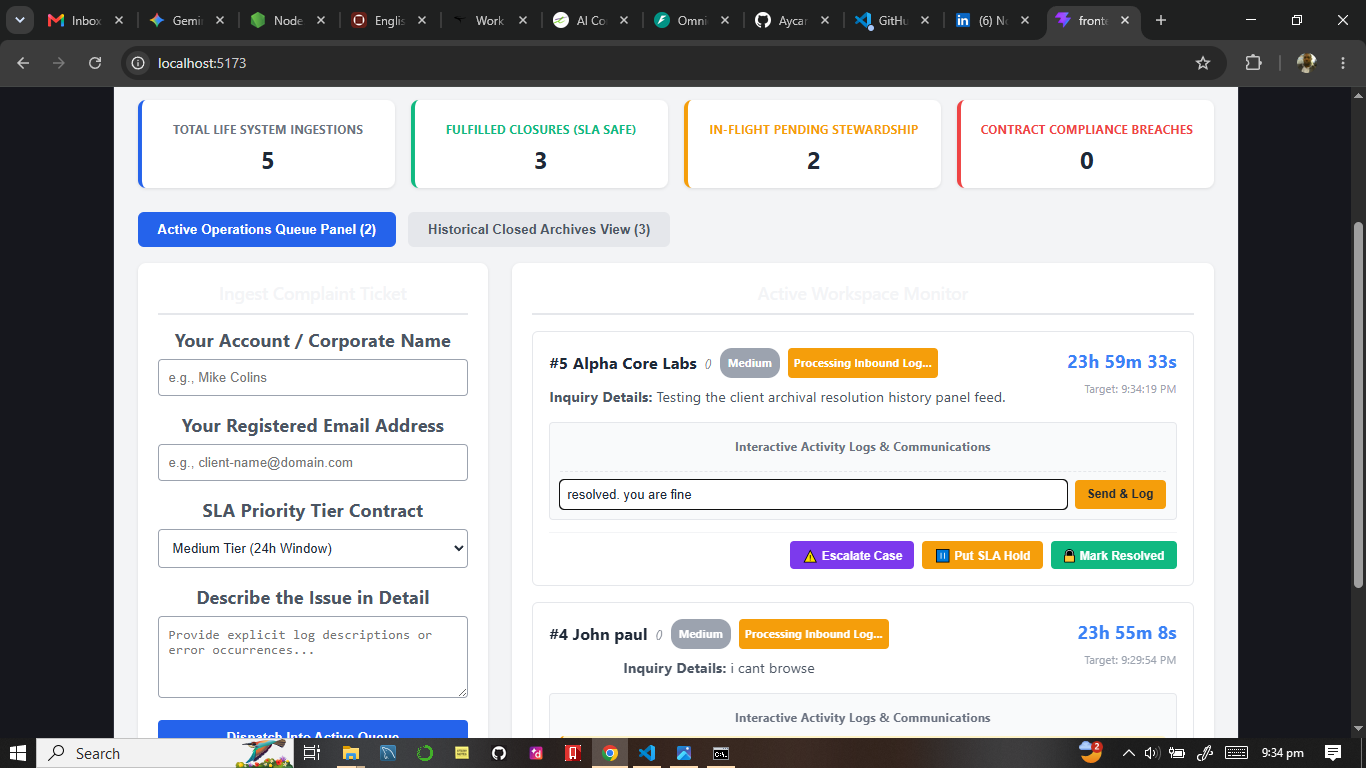Bookmark this page with the star icon
The height and width of the screenshot is (768, 1366).
[x=1203, y=63]
